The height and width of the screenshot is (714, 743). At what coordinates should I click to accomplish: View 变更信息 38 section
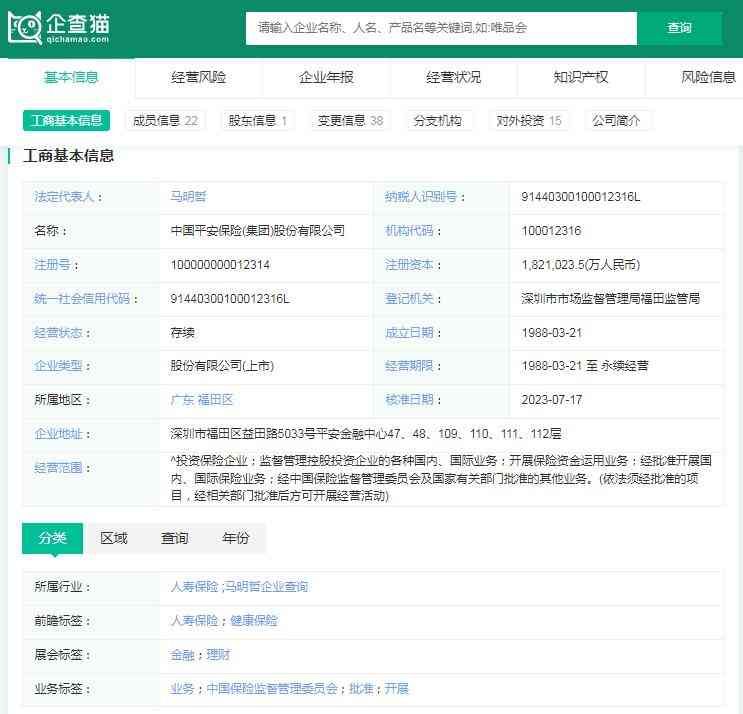(x=350, y=121)
